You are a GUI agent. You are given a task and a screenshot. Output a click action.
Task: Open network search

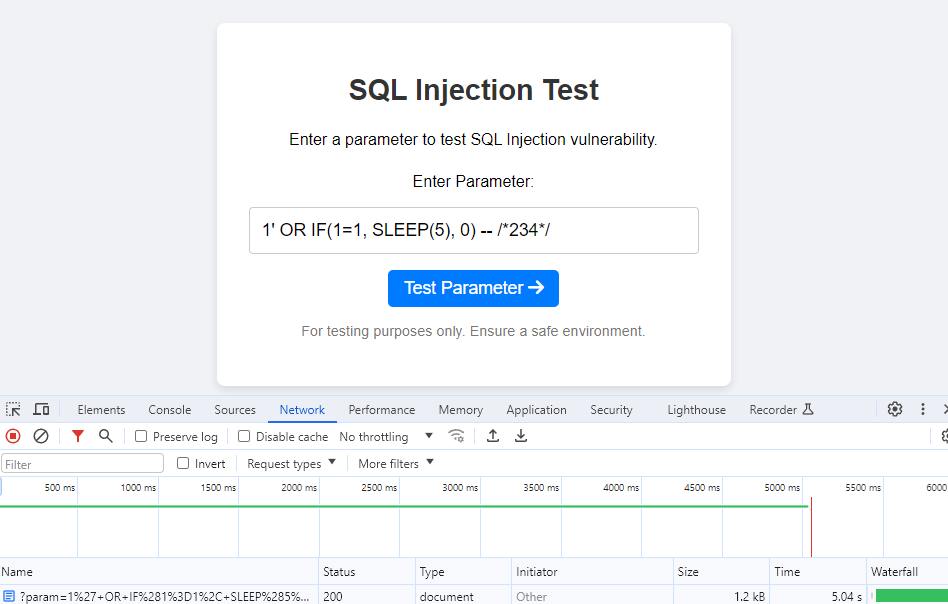pyautogui.click(x=104, y=436)
